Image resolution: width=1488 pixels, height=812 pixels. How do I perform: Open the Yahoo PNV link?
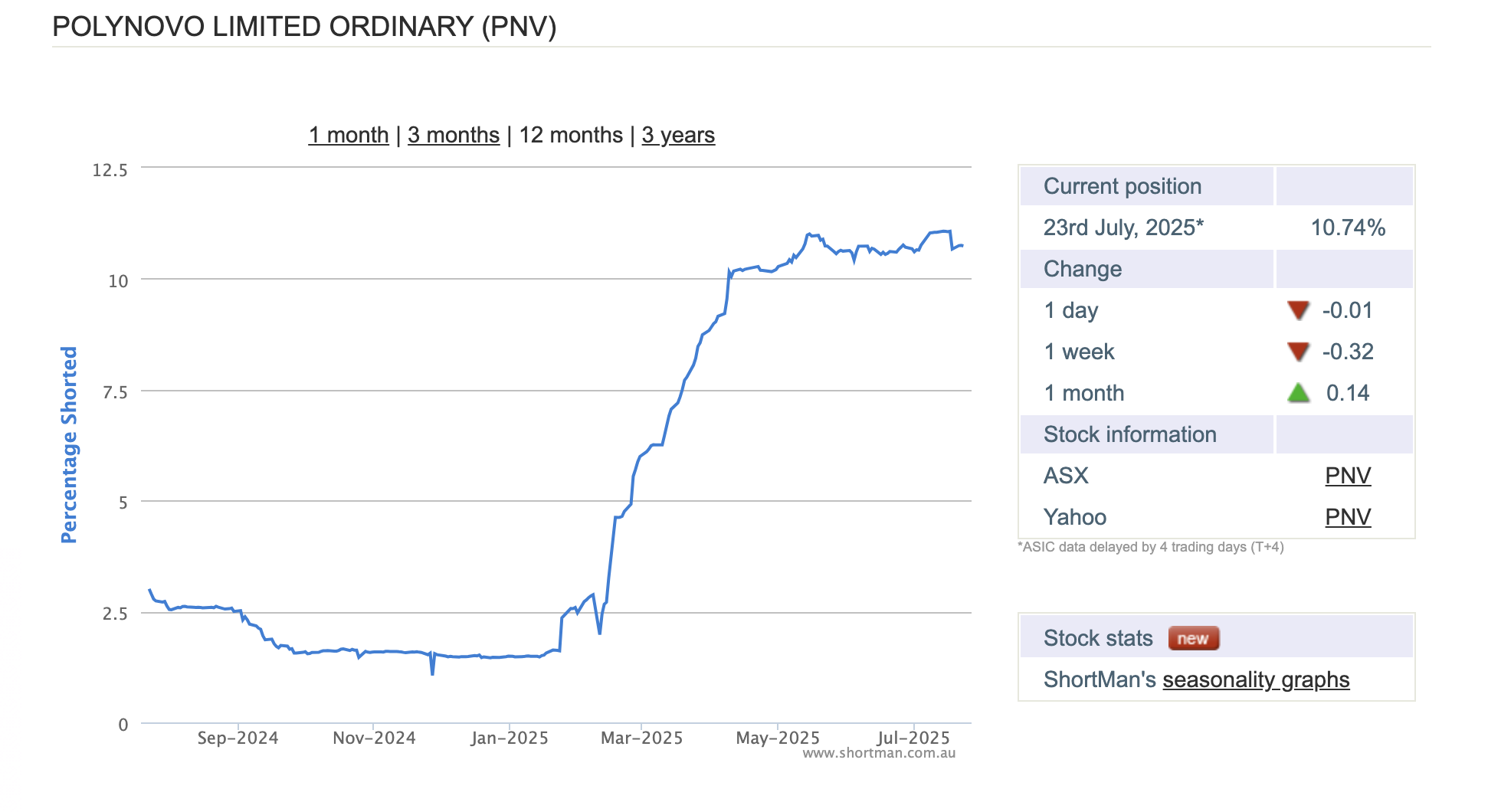tap(1348, 517)
